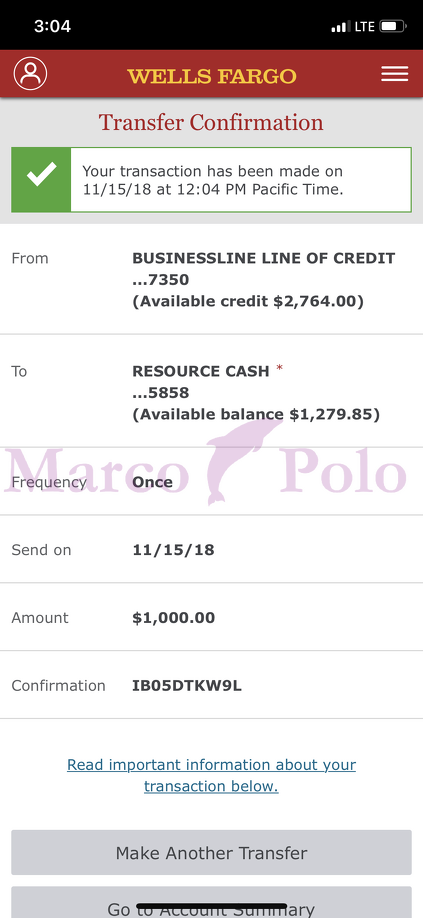Open the important transaction information link
Screen dimensions: 423x918
pos(211,775)
